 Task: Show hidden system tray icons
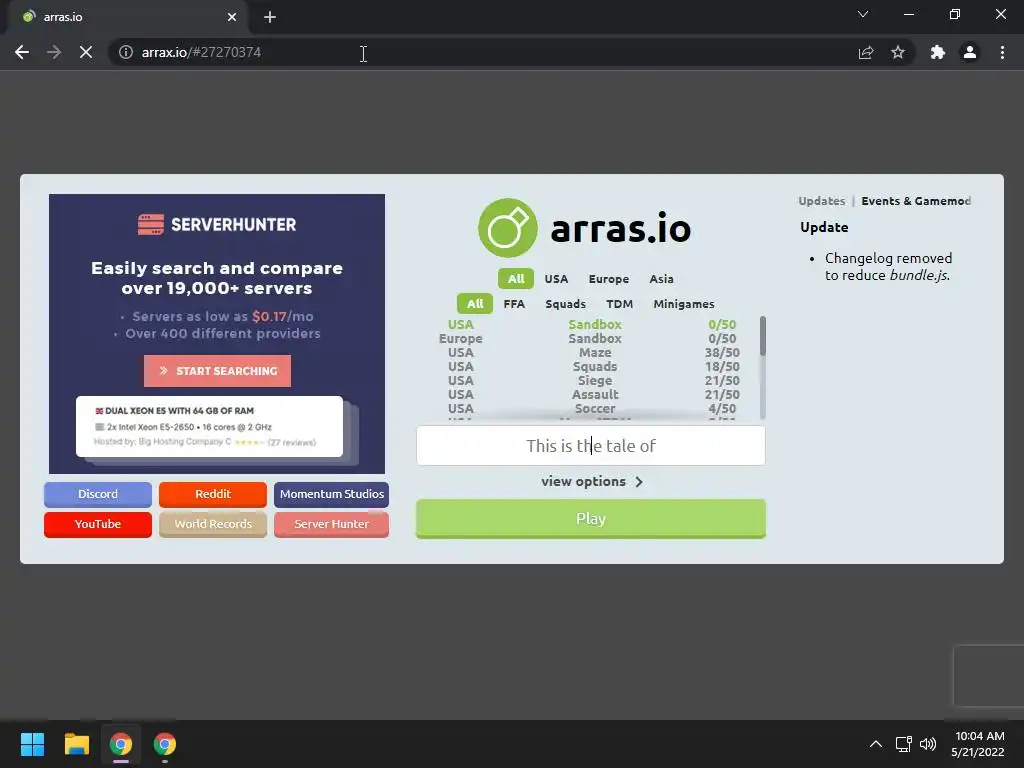[x=876, y=744]
